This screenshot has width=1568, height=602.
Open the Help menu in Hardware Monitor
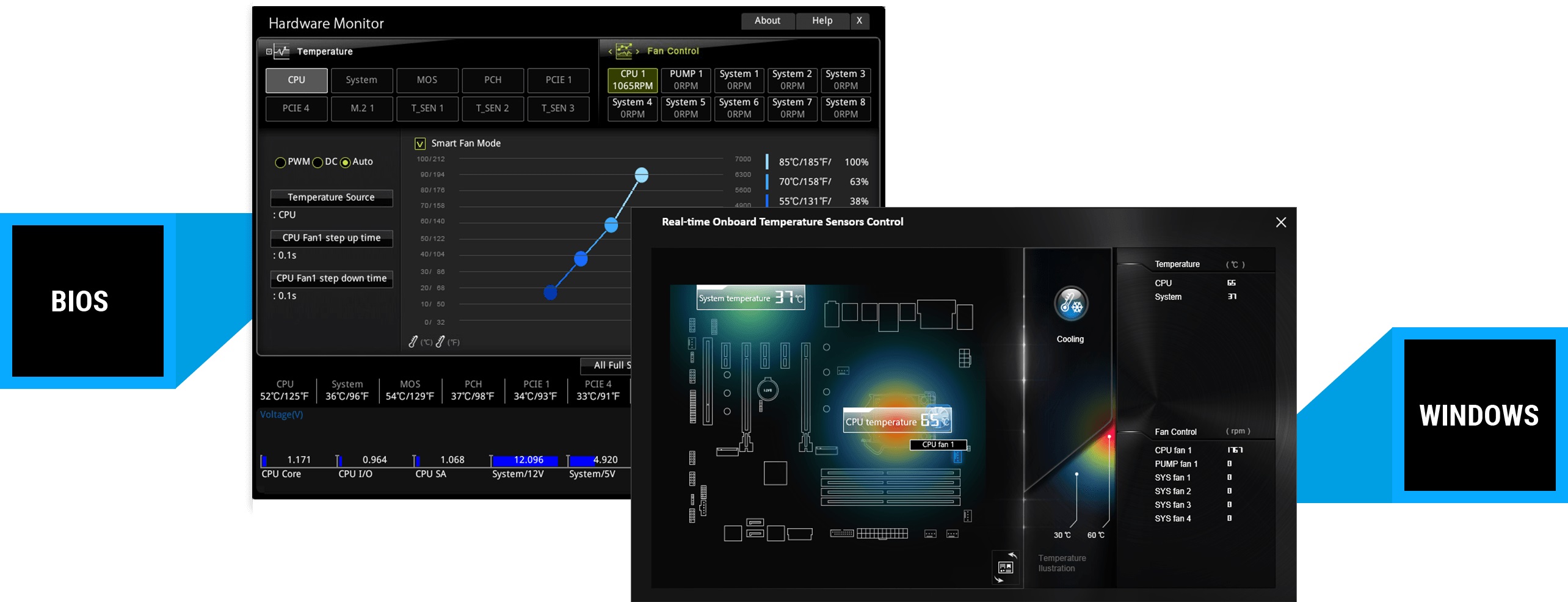[822, 21]
